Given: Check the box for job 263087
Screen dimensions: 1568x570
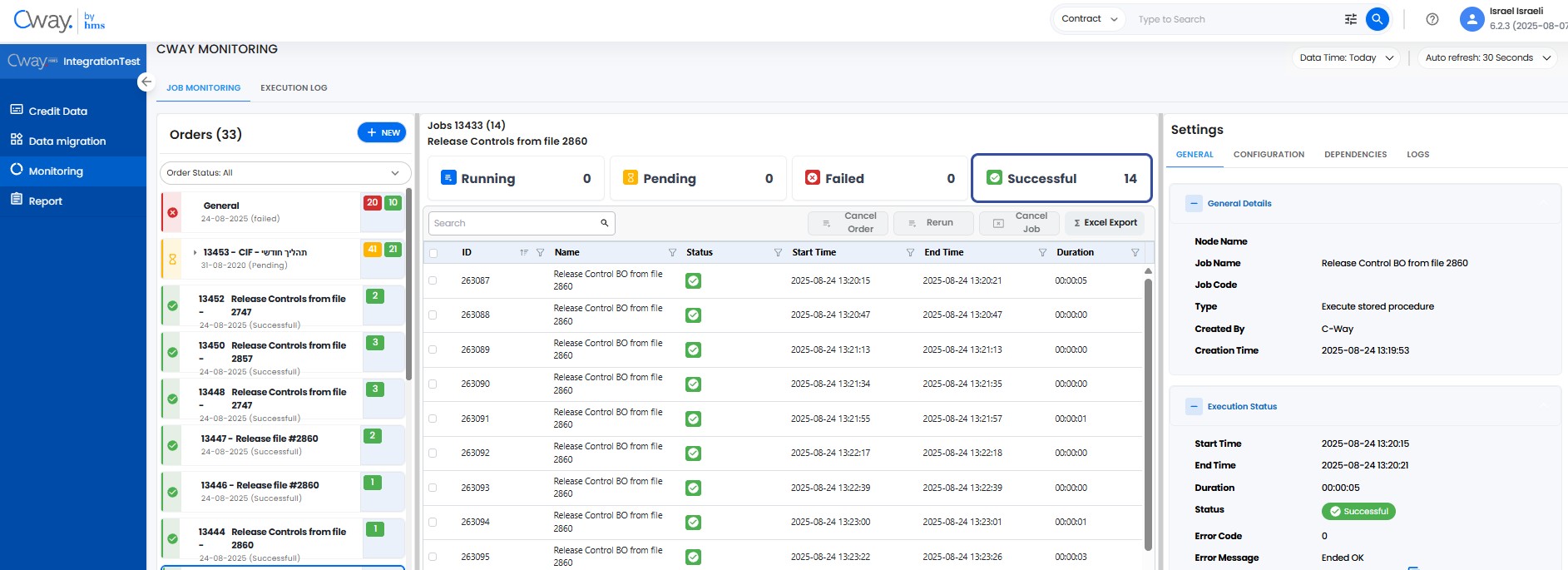Looking at the screenshot, I should tap(433, 280).
